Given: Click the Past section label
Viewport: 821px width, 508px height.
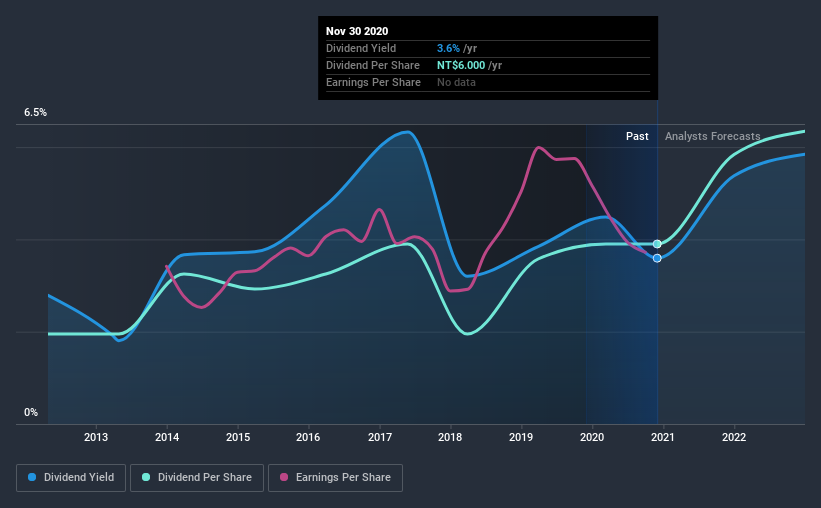Looking at the screenshot, I should tap(637, 136).
